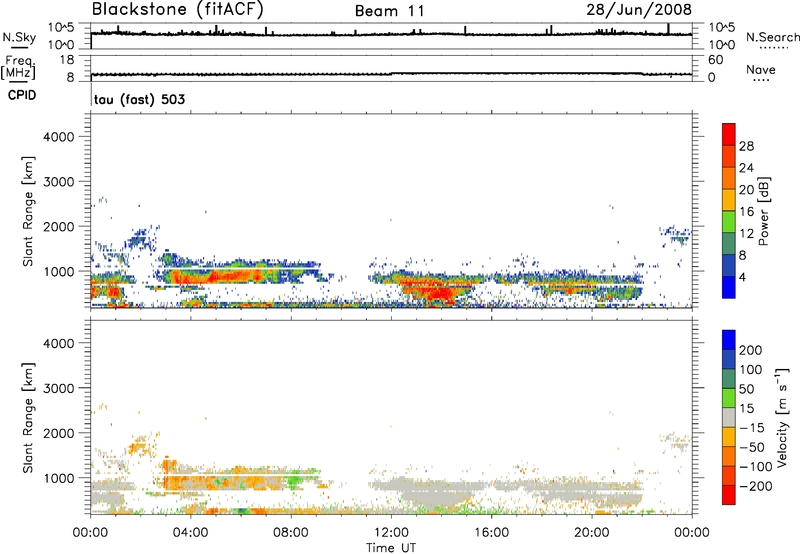Click the 'N.Search' legend label
Image resolution: width=800 pixels, height=554 pixels.
coord(772,37)
